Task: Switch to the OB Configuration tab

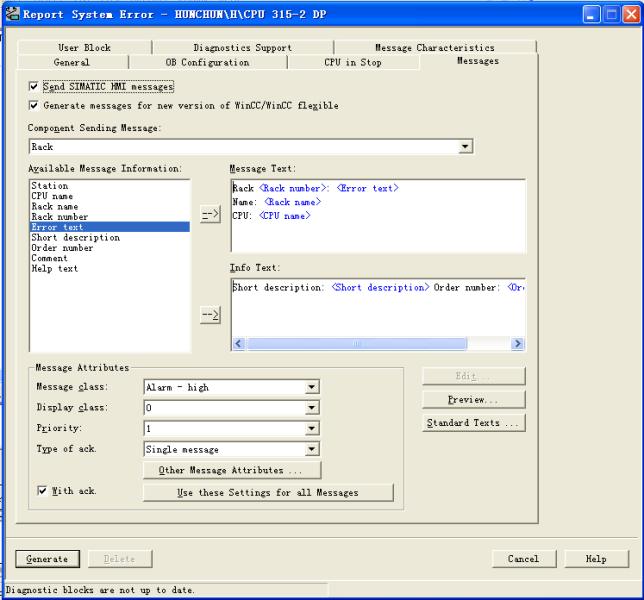Action: (207, 63)
